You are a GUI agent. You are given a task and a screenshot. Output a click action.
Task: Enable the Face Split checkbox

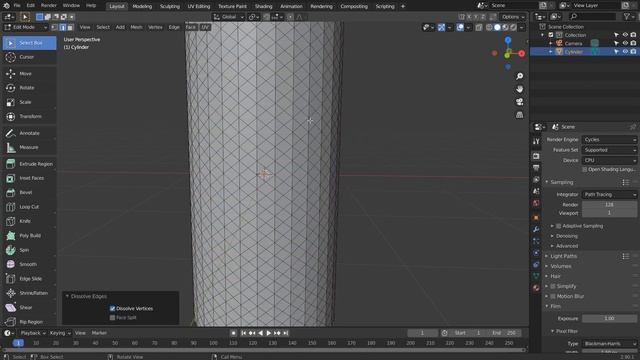click(112, 318)
